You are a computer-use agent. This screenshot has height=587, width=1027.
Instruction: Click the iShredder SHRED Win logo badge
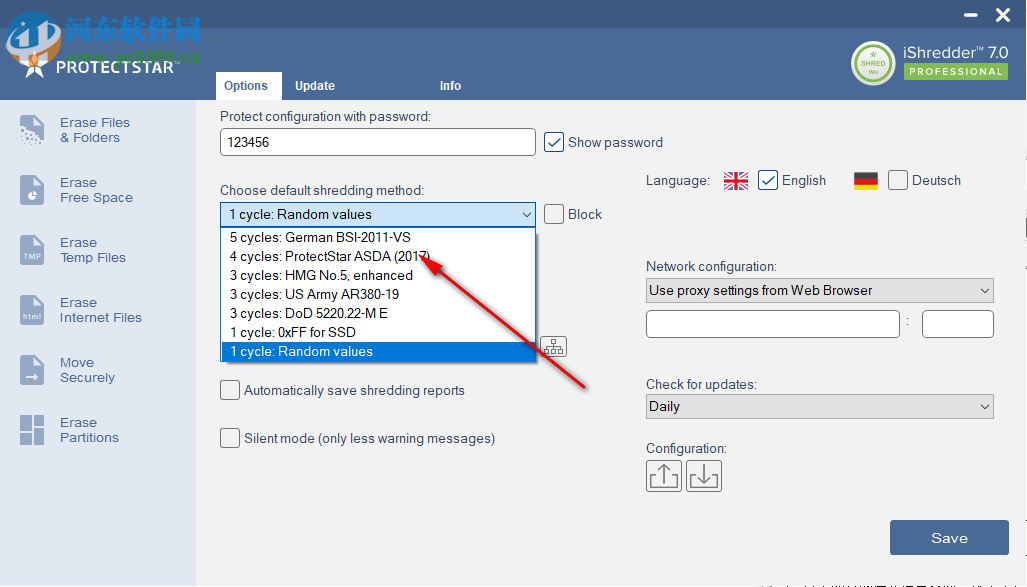coord(873,64)
